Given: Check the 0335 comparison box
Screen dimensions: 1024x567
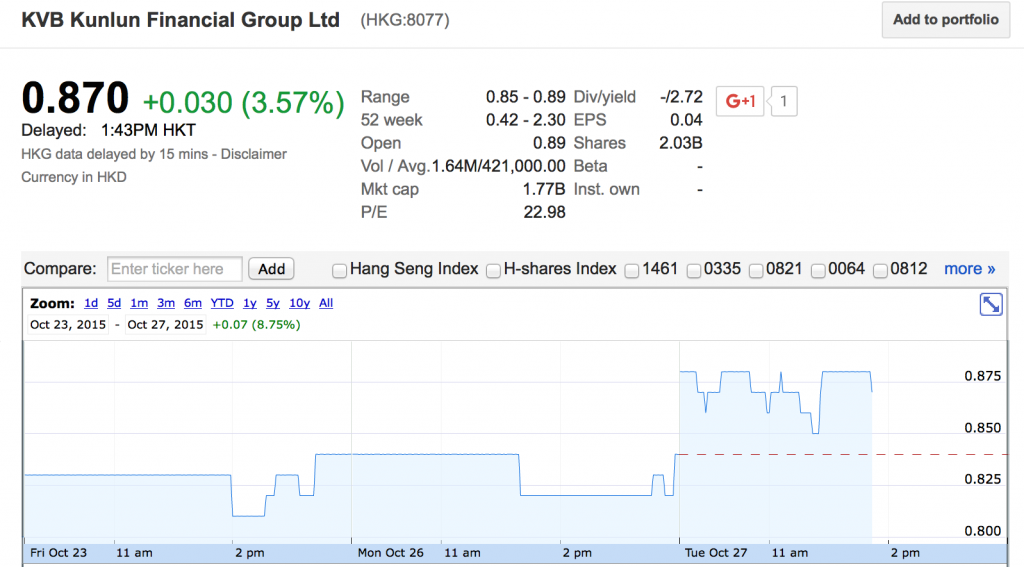Looking at the screenshot, I should (694, 270).
